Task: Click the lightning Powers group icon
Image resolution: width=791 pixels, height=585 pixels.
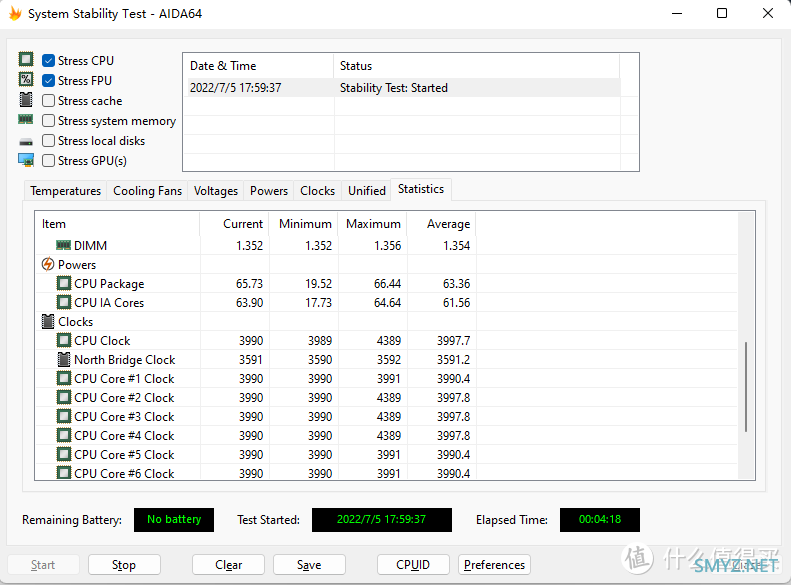Action: [x=48, y=264]
